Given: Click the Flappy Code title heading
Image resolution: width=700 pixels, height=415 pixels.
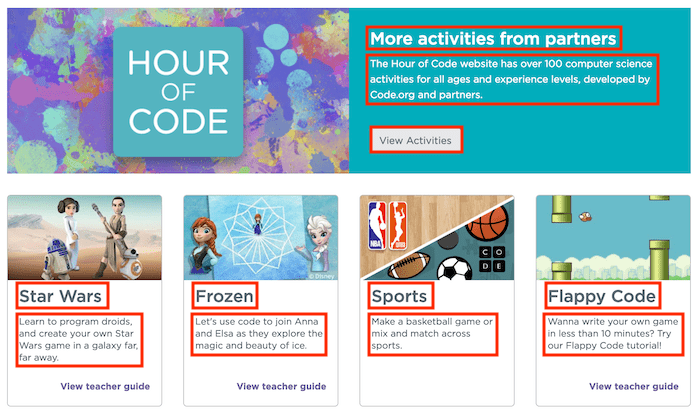Looking at the screenshot, I should point(602,296).
